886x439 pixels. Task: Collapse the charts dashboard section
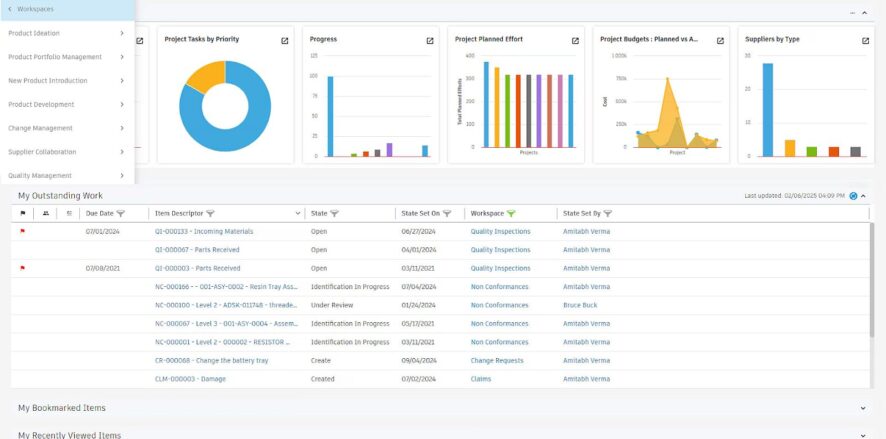pos(864,13)
